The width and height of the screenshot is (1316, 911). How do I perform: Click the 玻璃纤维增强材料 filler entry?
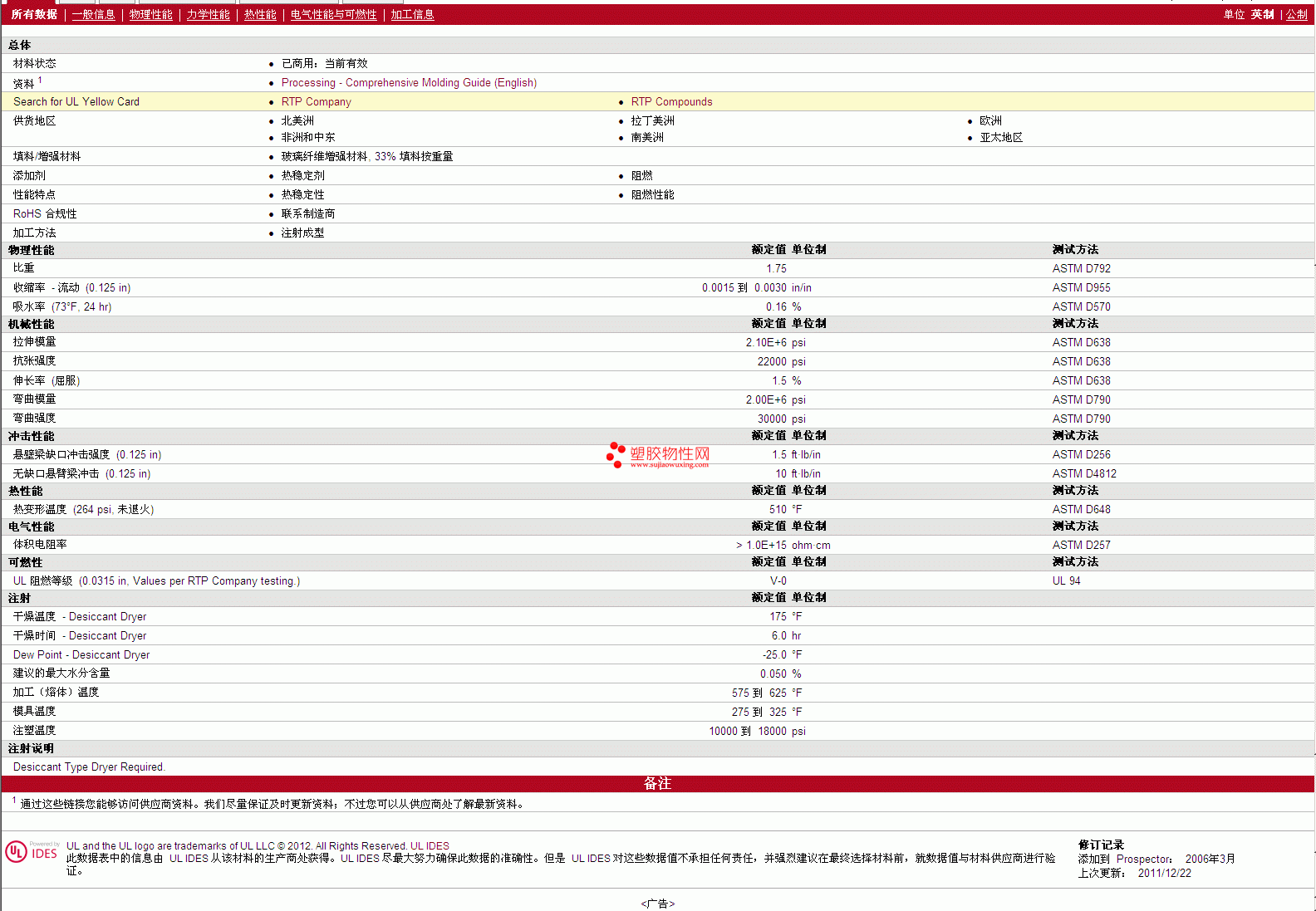click(367, 157)
